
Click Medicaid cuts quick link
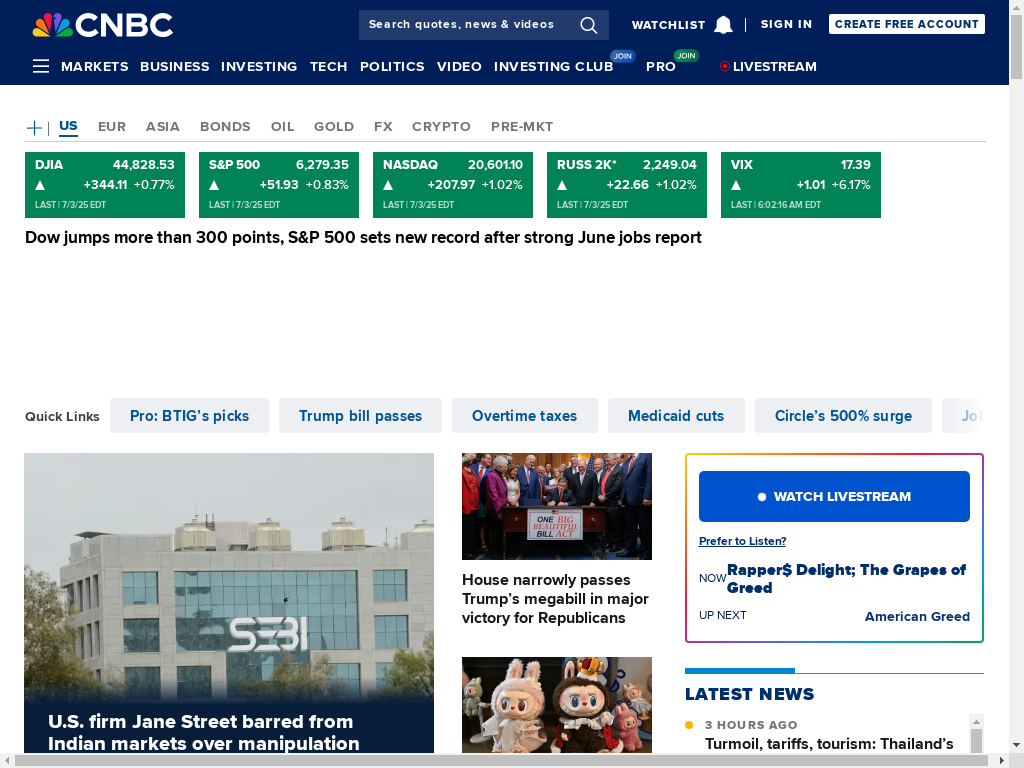point(676,415)
